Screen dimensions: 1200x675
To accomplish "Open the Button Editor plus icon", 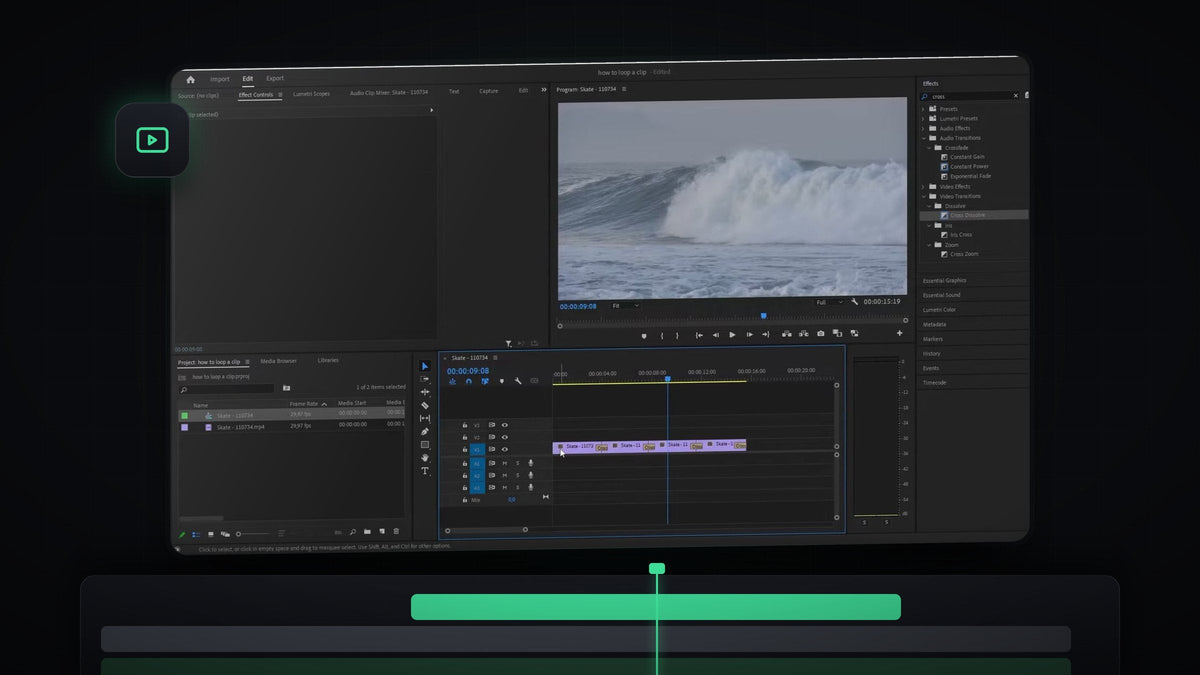I will click(899, 333).
